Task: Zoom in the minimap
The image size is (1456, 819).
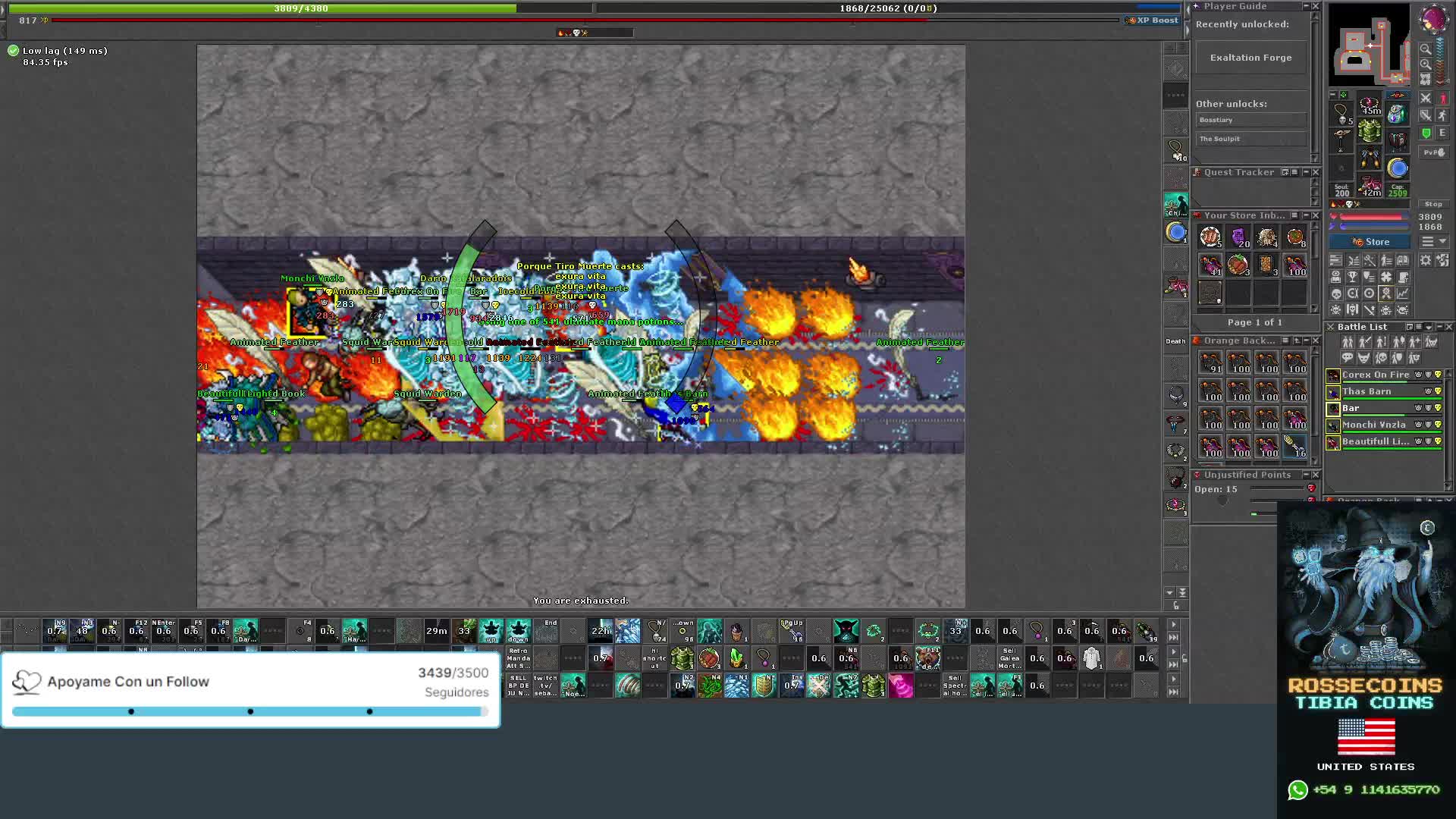Action: [1426, 64]
